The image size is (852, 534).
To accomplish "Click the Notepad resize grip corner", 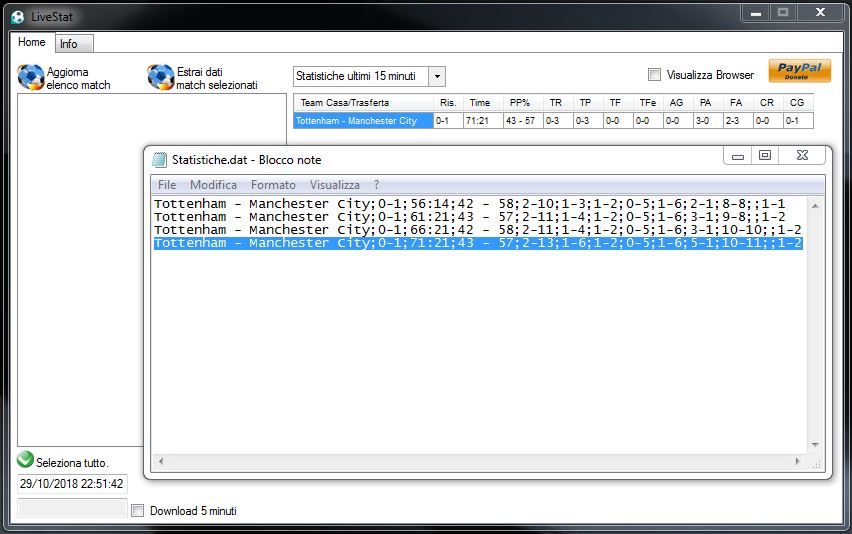I will tap(816, 463).
